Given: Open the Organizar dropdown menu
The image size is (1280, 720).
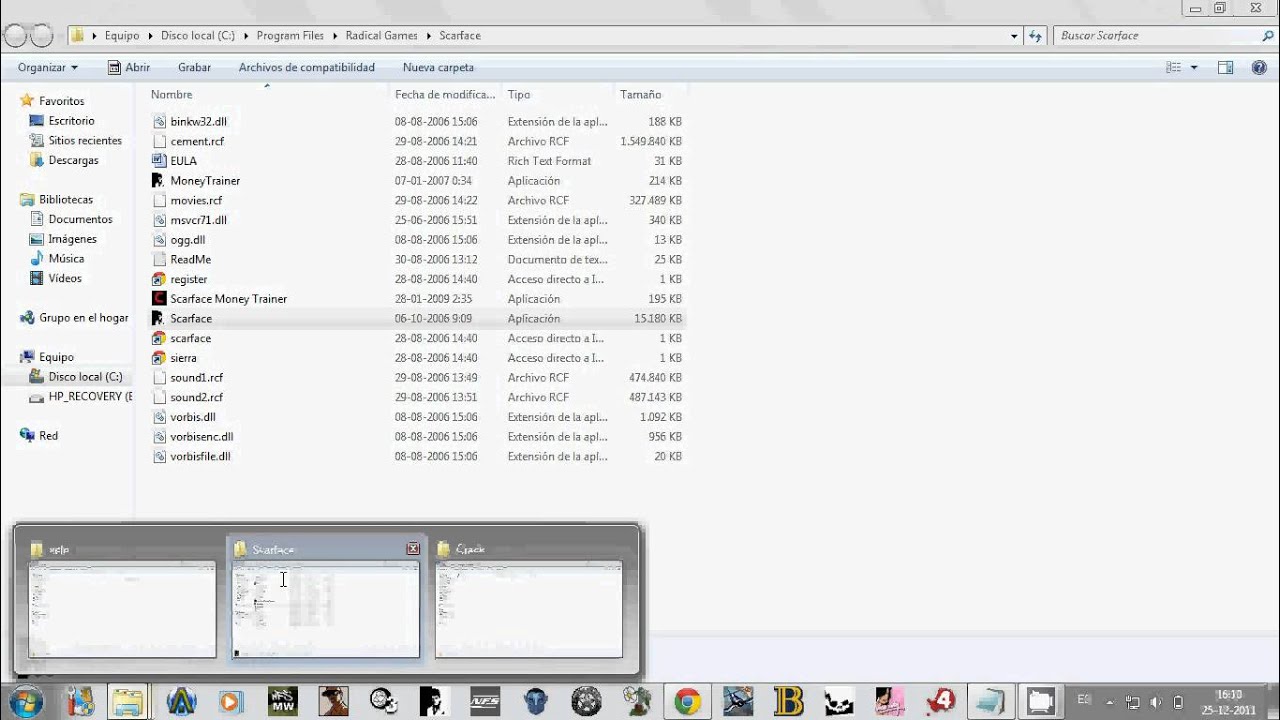Looking at the screenshot, I should pyautogui.click(x=47, y=67).
